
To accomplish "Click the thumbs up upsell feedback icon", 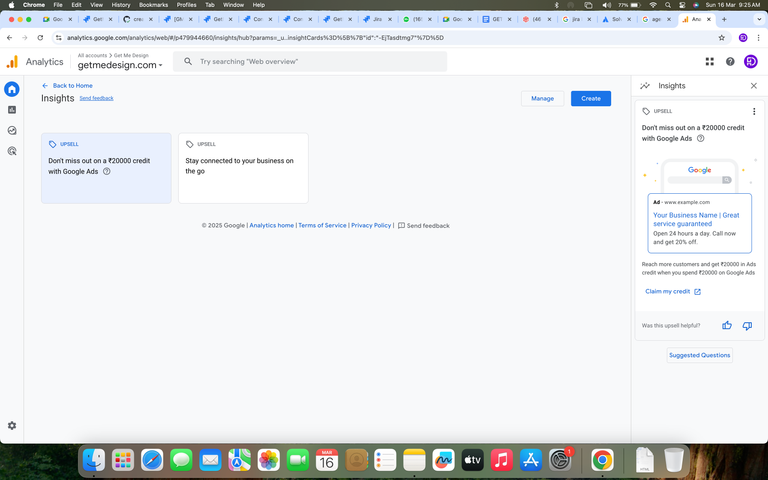I will pos(726,325).
